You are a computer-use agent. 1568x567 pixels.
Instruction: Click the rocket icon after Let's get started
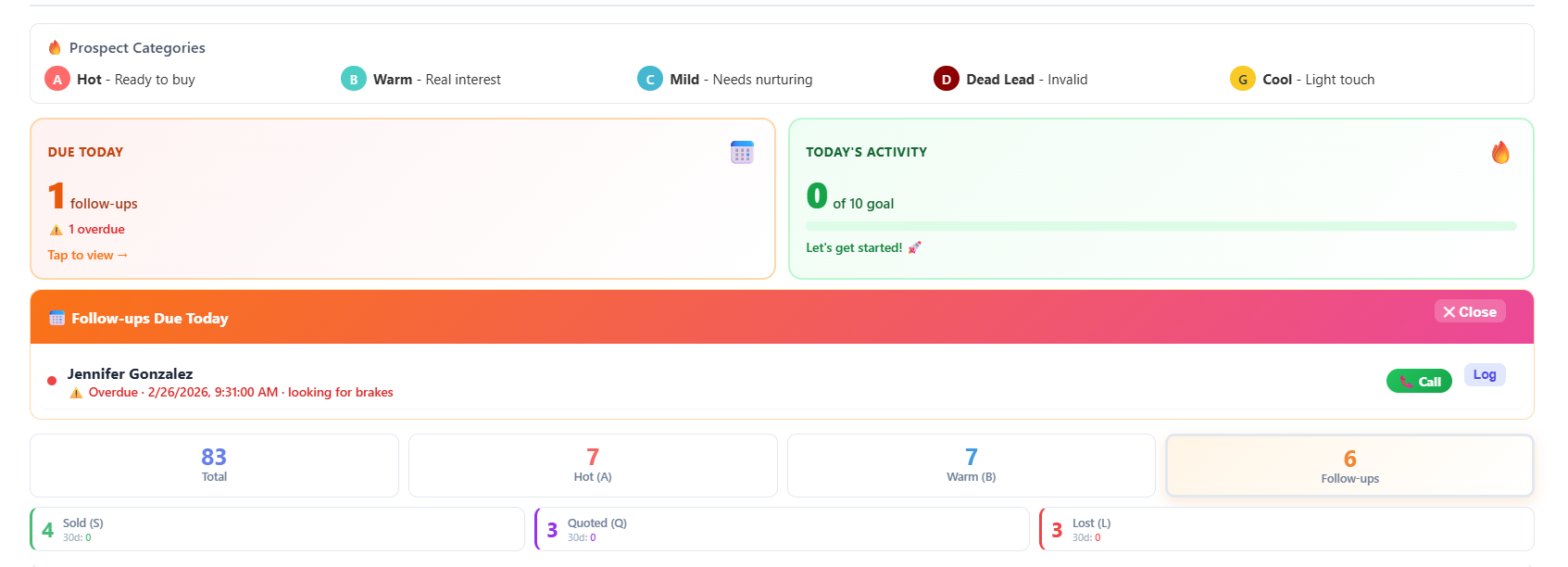pyautogui.click(x=915, y=247)
